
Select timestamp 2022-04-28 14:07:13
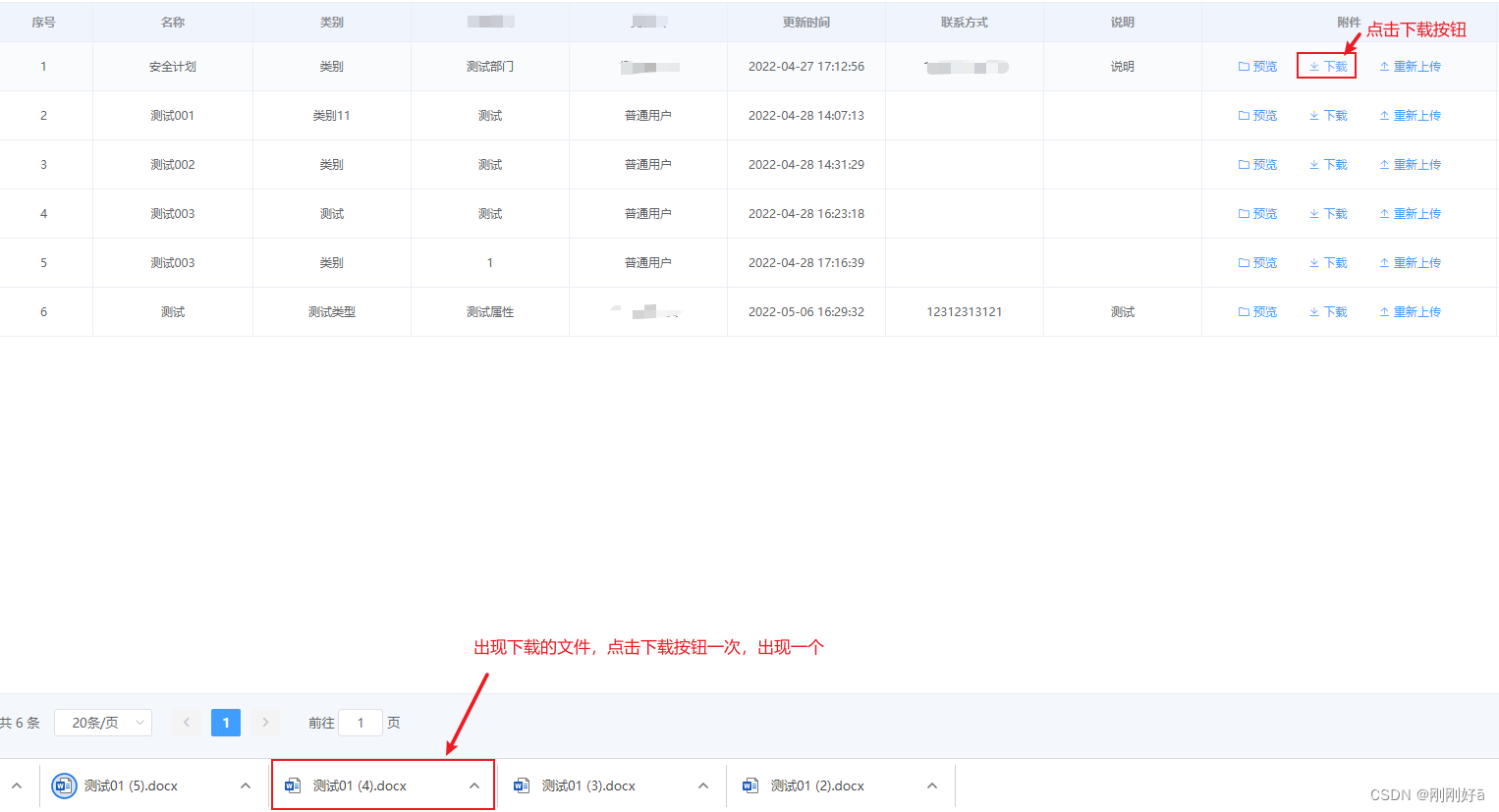[806, 116]
